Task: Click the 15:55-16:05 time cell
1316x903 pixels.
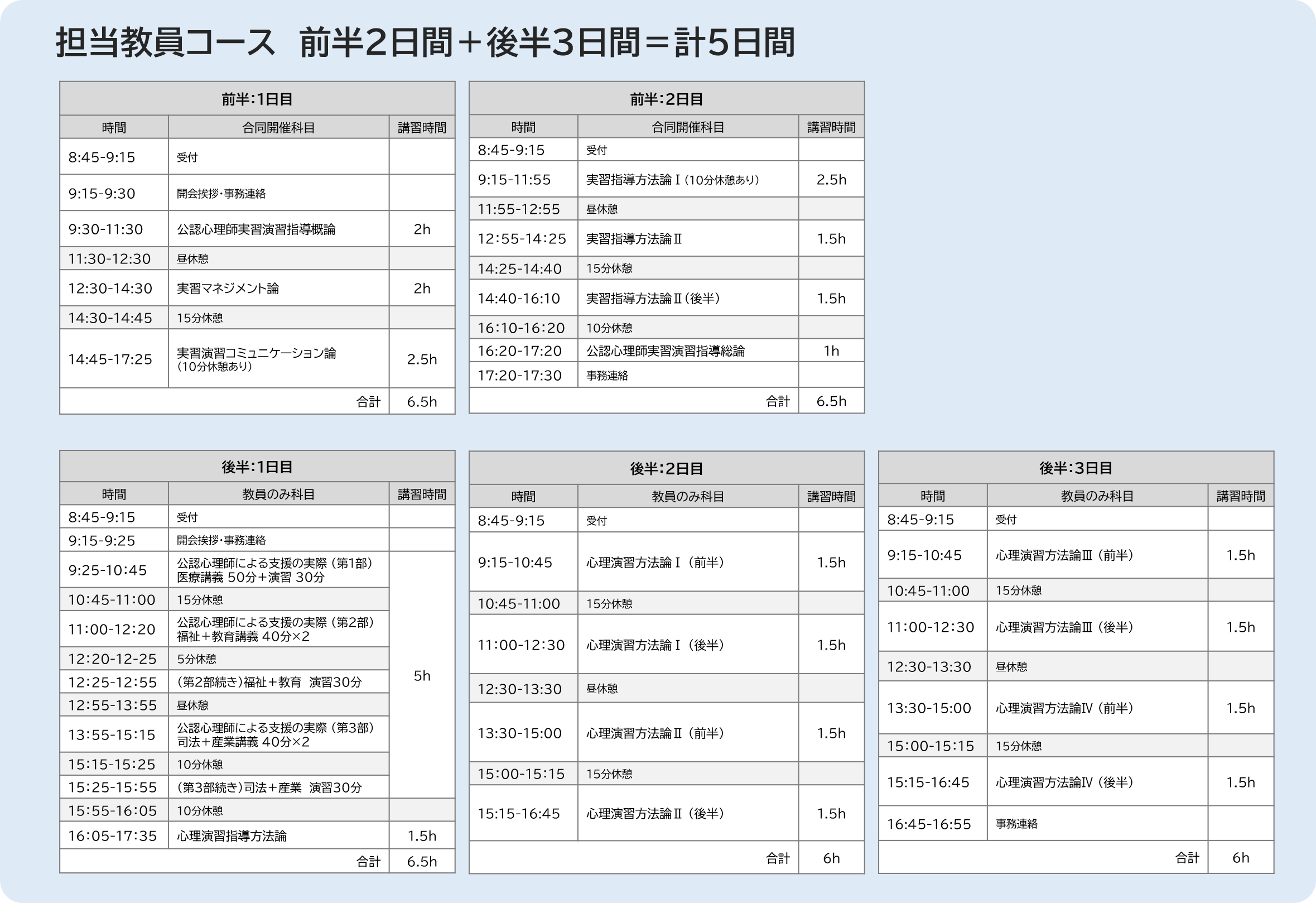Action: coord(114,810)
